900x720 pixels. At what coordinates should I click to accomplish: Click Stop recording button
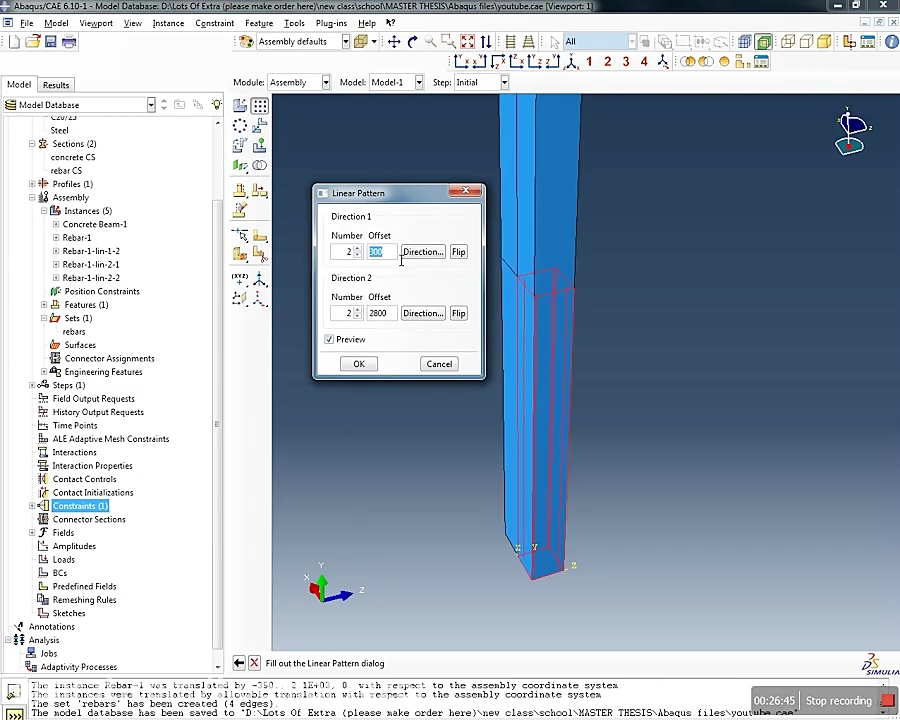pos(849,700)
